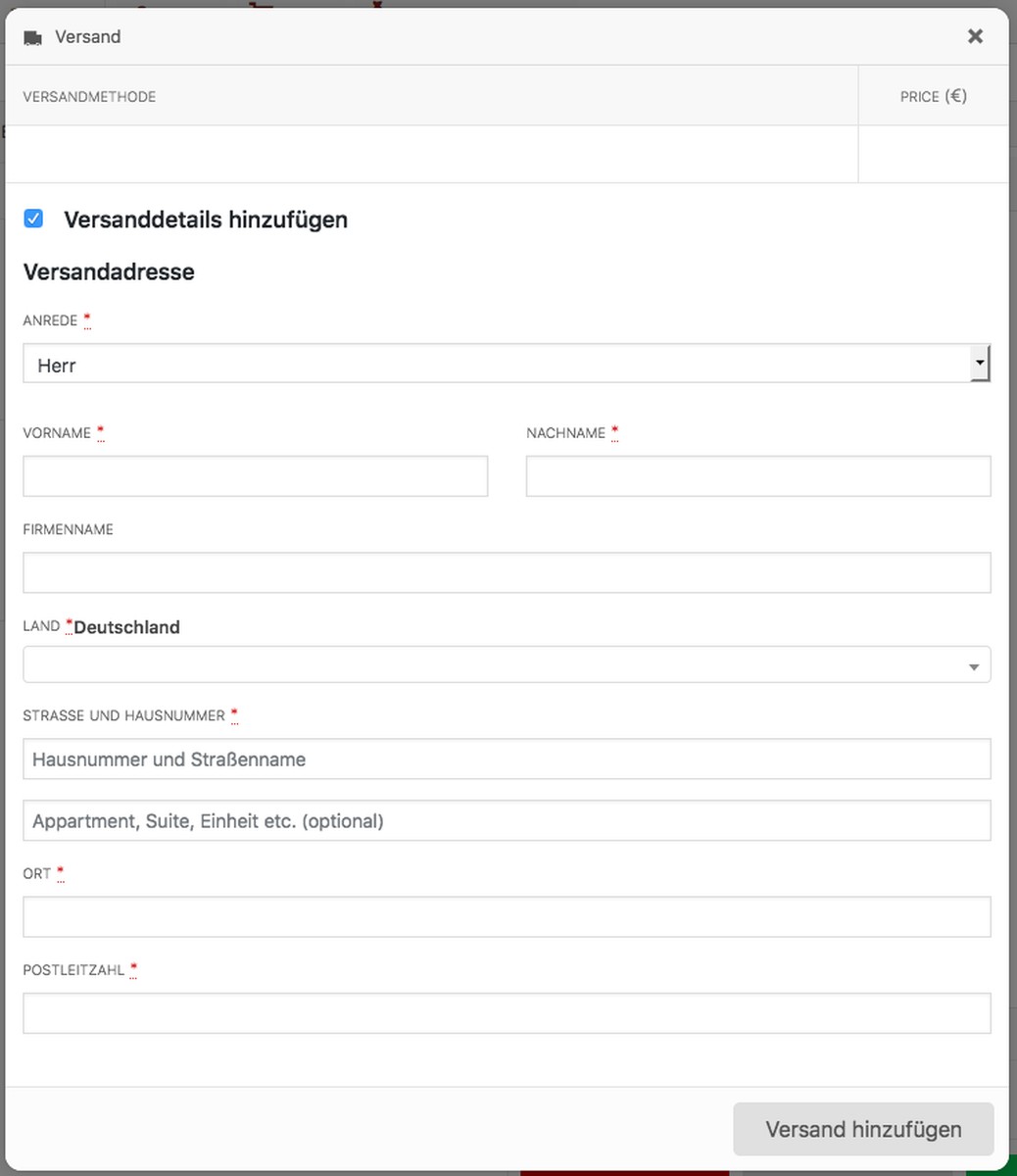This screenshot has width=1017, height=1176.
Task: Click the Ort text field
Action: [507, 917]
